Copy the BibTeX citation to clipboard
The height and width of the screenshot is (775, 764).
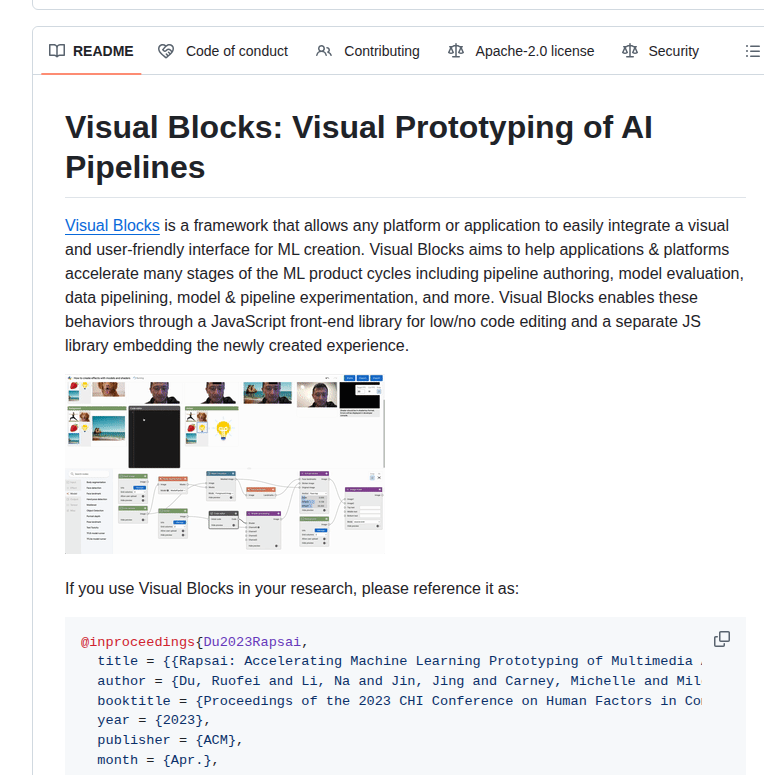coord(722,639)
